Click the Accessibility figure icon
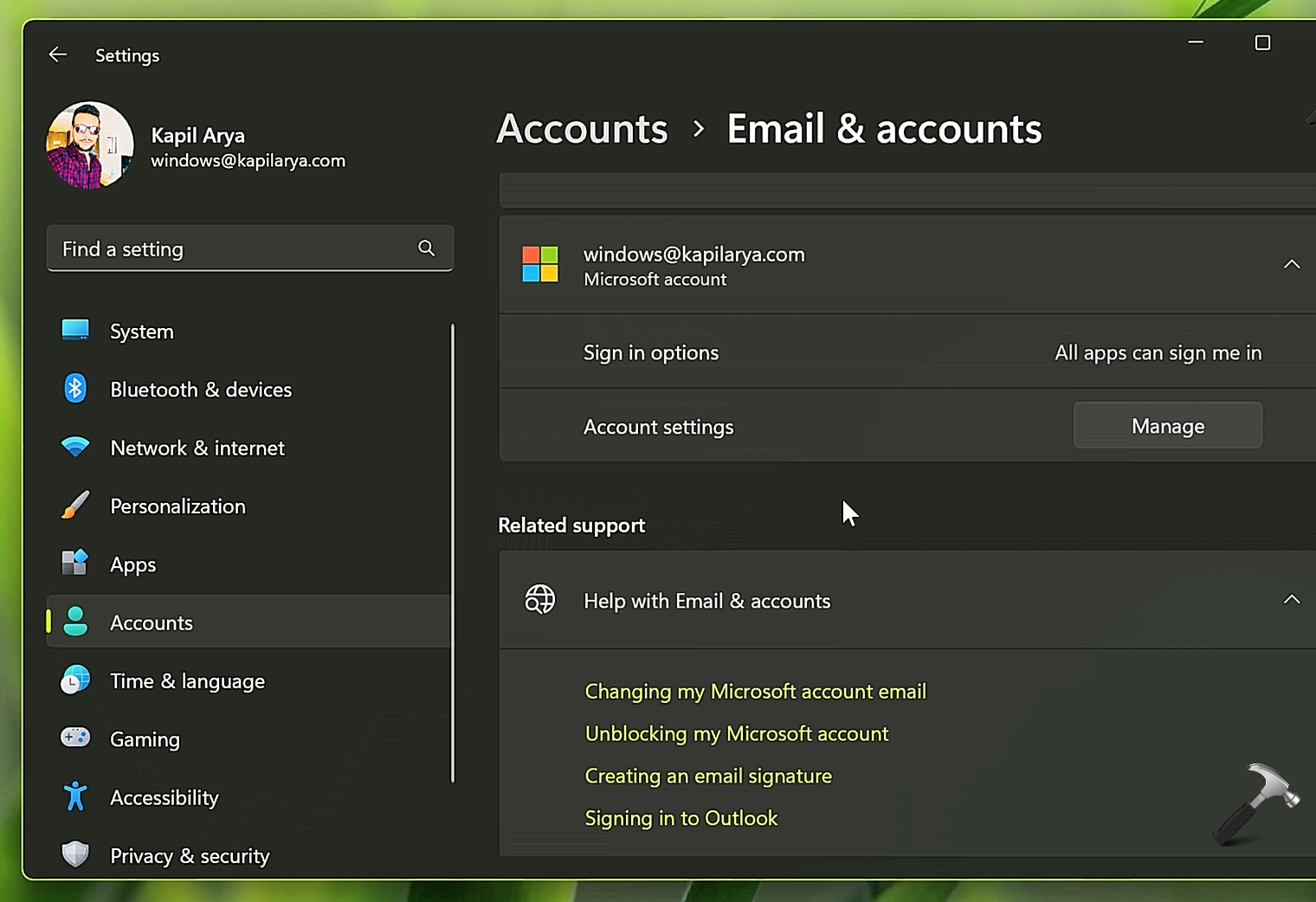Viewport: 1316px width, 902px height. 75,796
